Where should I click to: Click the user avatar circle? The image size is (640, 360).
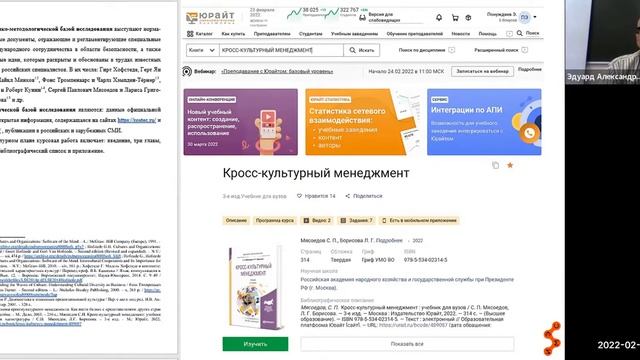point(524,17)
